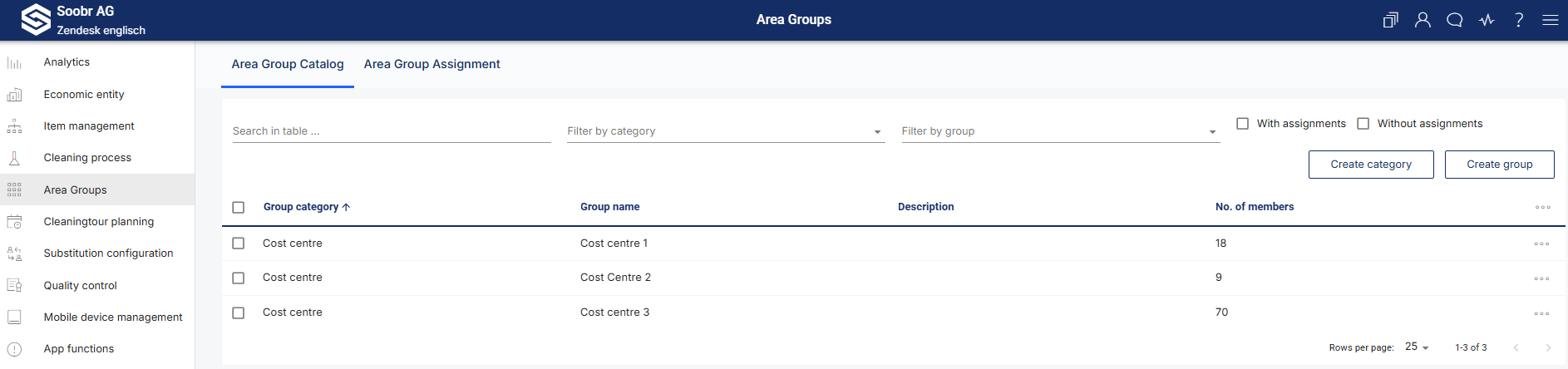This screenshot has width=1568, height=369.
Task: Click the Search in table field
Action: (x=391, y=131)
